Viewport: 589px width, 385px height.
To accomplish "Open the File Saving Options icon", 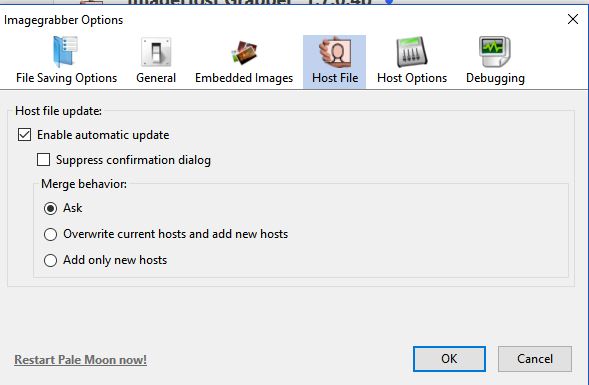I will (66, 52).
